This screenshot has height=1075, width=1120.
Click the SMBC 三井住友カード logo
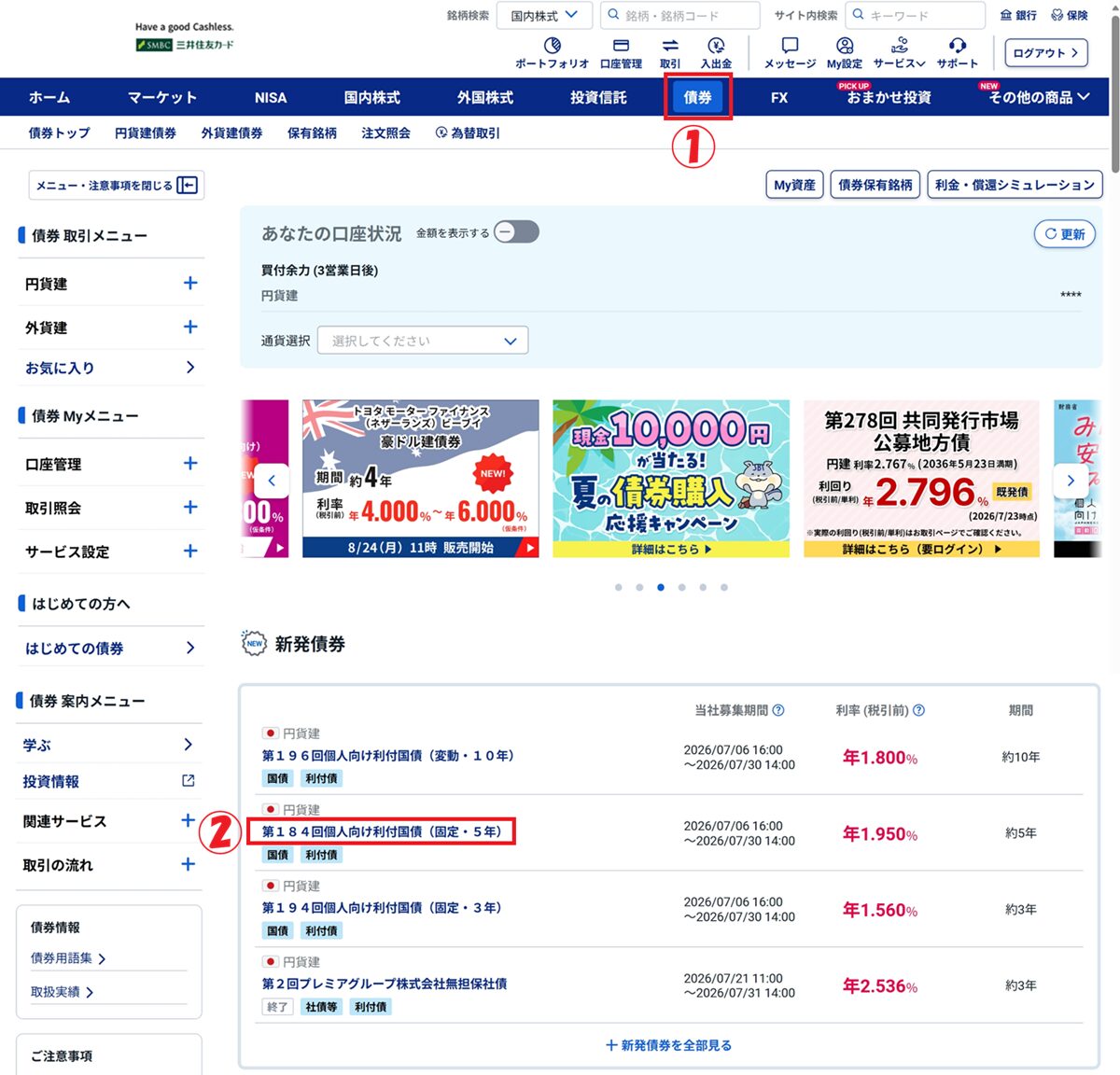185,44
